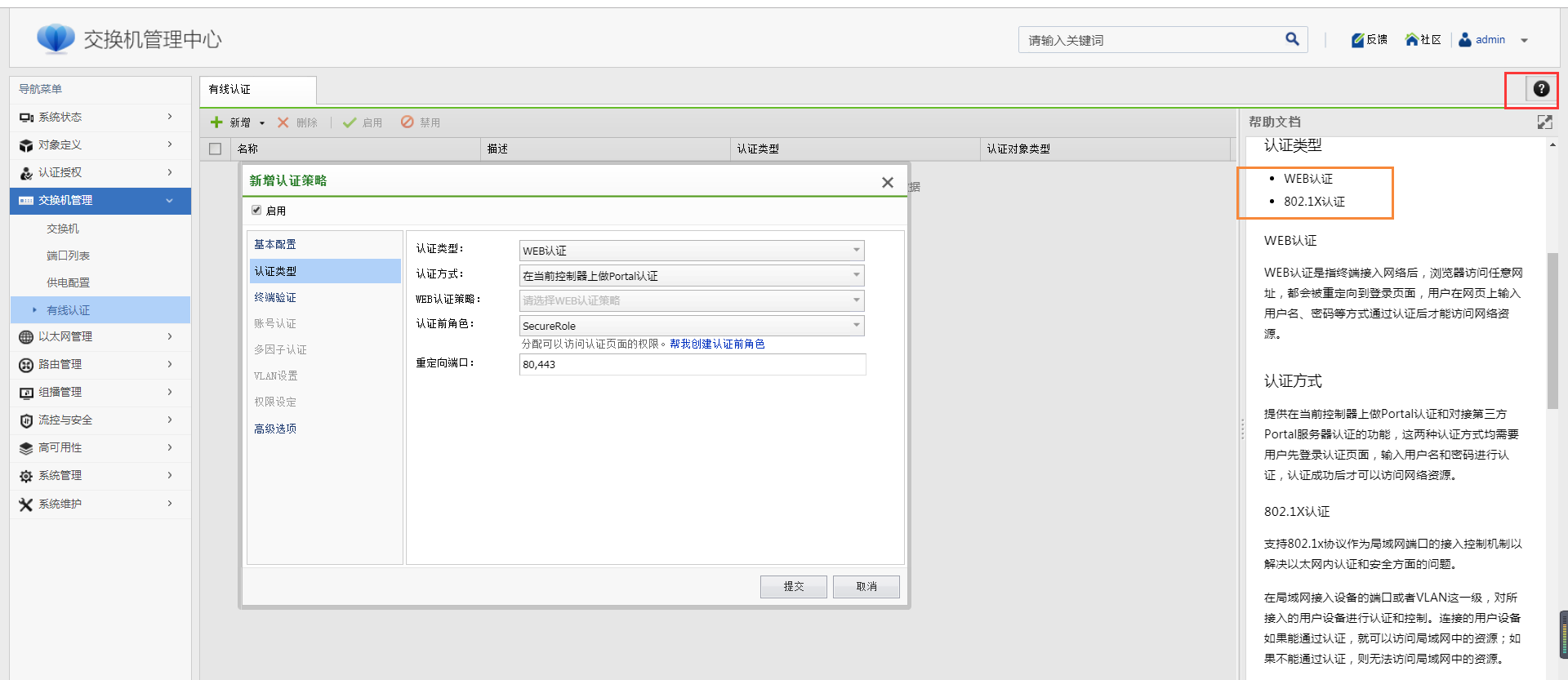Image resolution: width=1568 pixels, height=680 pixels.
Task: Click the 启用 checkmark toolbar item
Action: tap(363, 122)
